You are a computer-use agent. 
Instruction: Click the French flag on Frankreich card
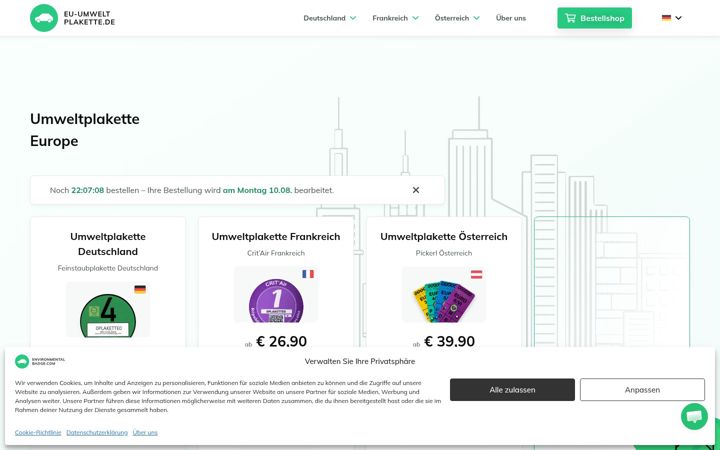[308, 274]
